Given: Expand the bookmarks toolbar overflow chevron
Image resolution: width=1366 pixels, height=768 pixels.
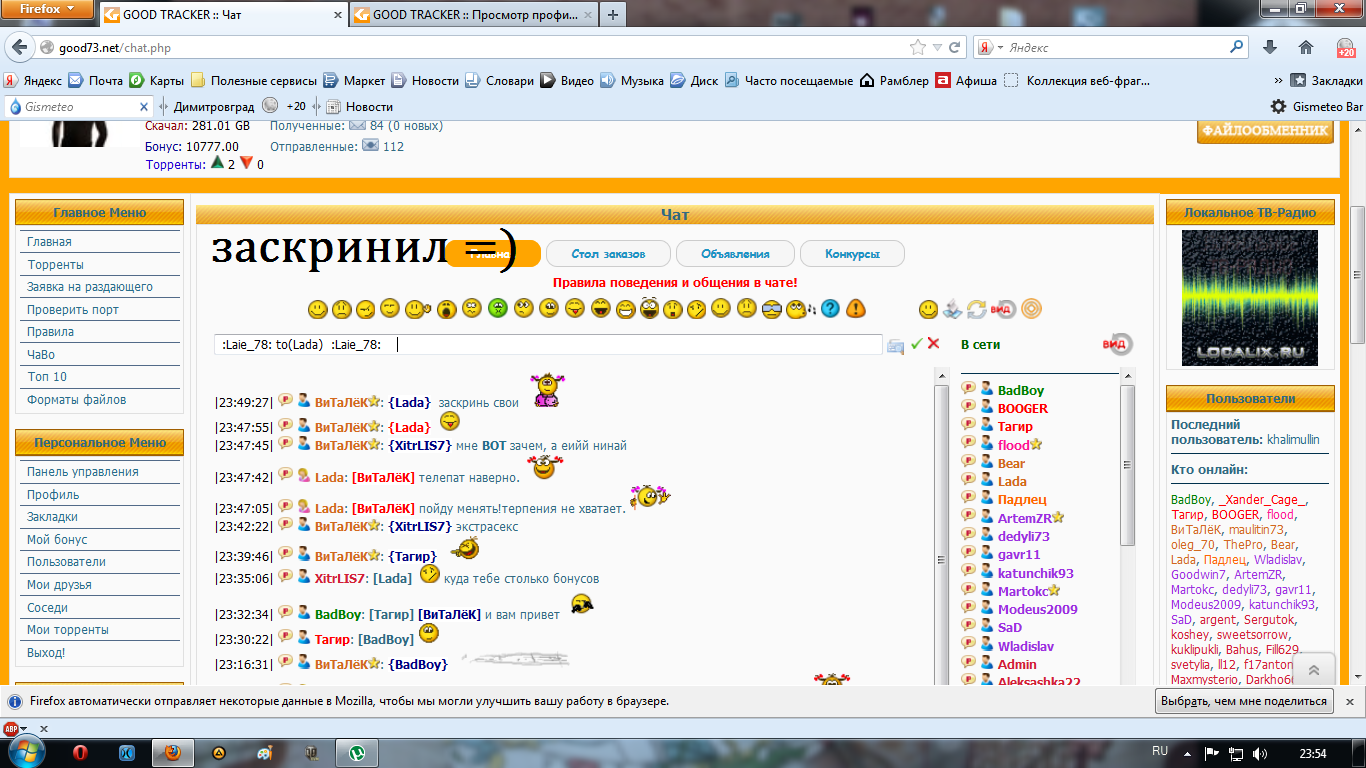Looking at the screenshot, I should [1278, 81].
